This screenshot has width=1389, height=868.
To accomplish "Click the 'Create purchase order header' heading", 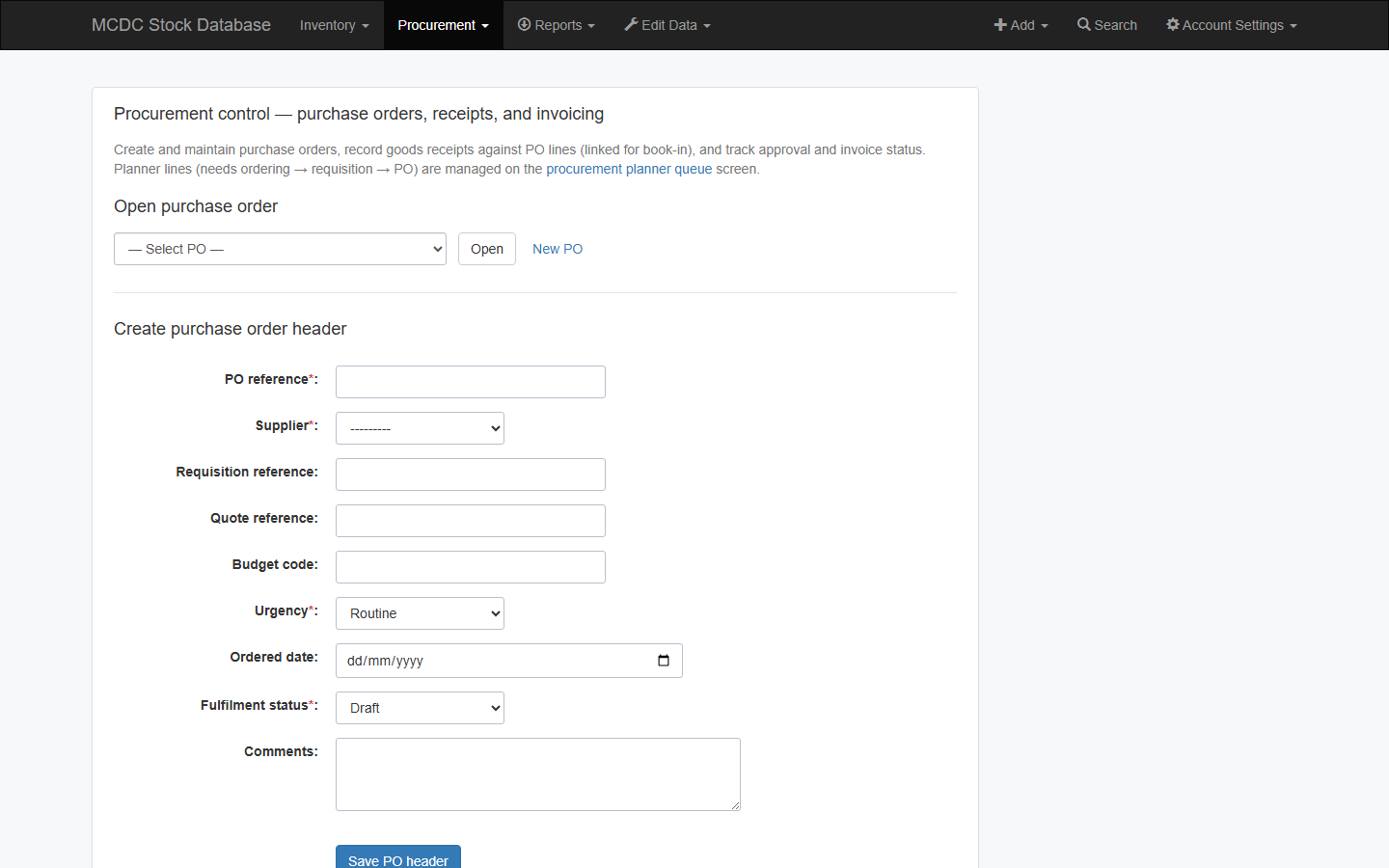I will [231, 329].
